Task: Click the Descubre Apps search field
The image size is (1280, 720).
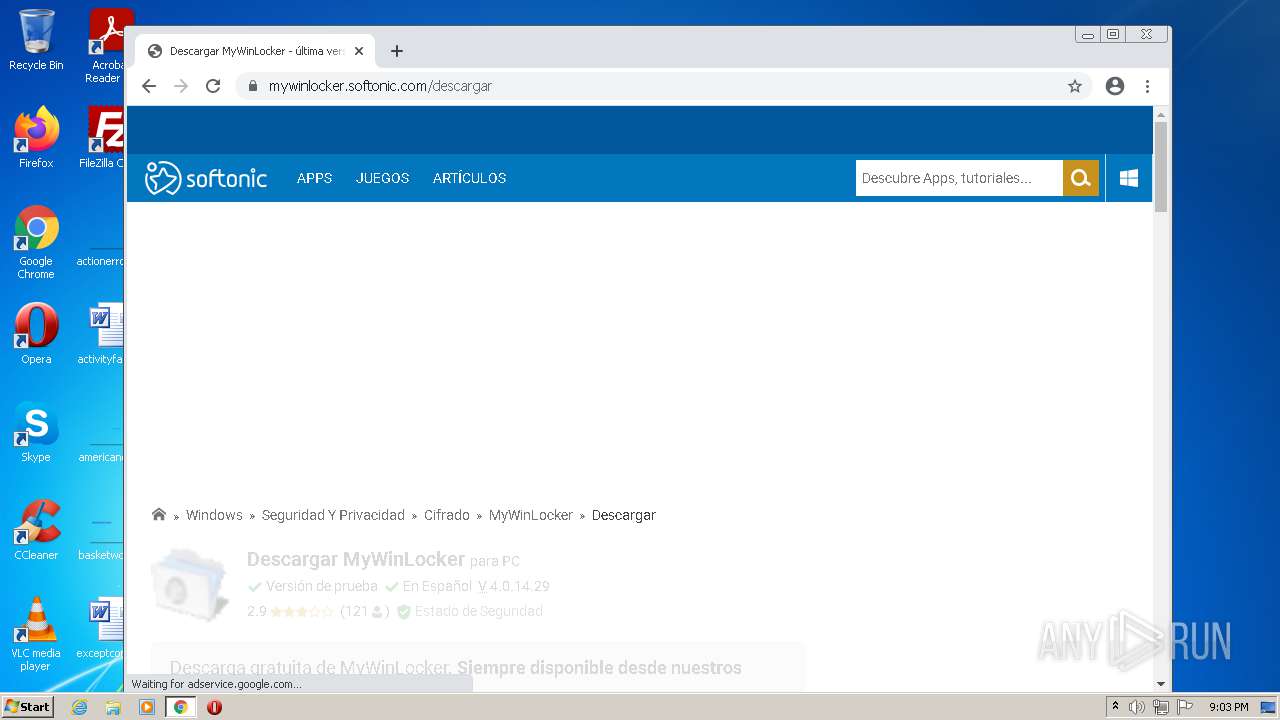Action: [x=959, y=178]
